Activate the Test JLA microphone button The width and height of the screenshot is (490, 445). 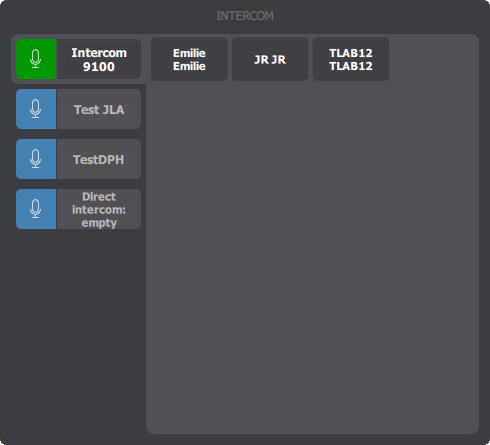point(36,109)
